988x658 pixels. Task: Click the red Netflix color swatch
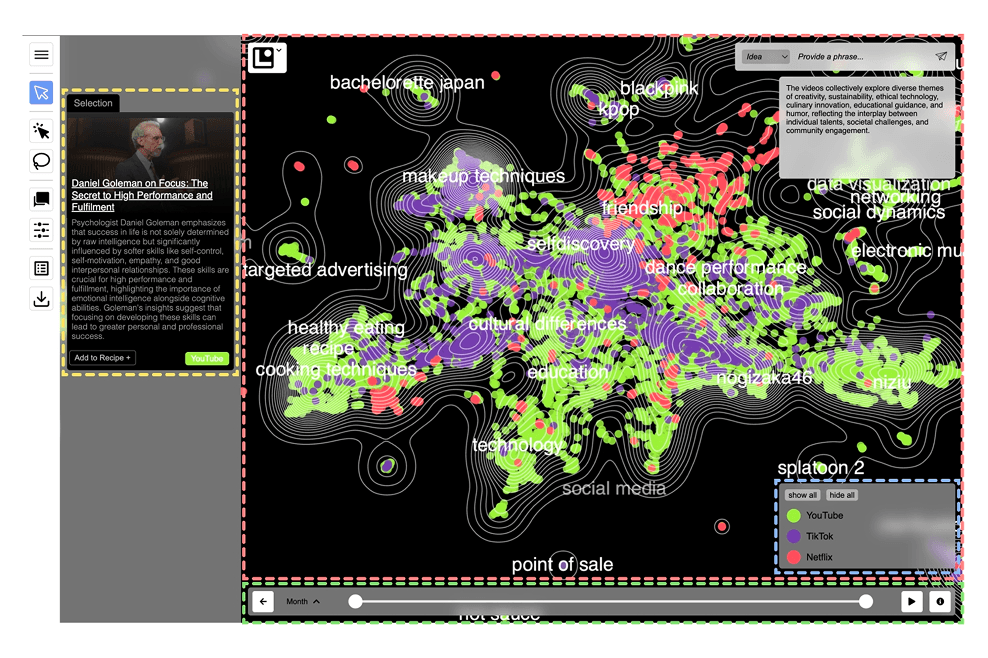(x=794, y=557)
